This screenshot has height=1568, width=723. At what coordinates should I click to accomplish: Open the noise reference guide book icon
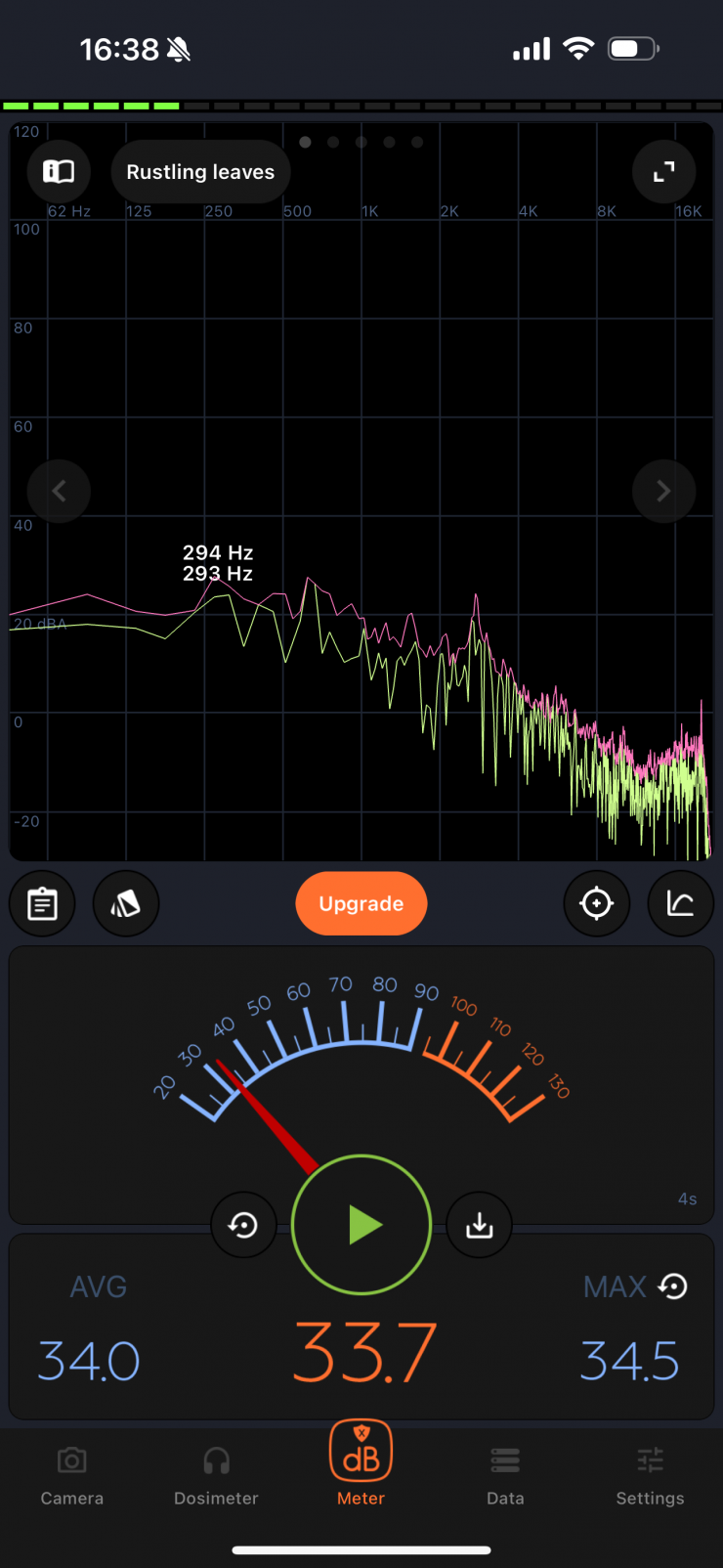(59, 172)
